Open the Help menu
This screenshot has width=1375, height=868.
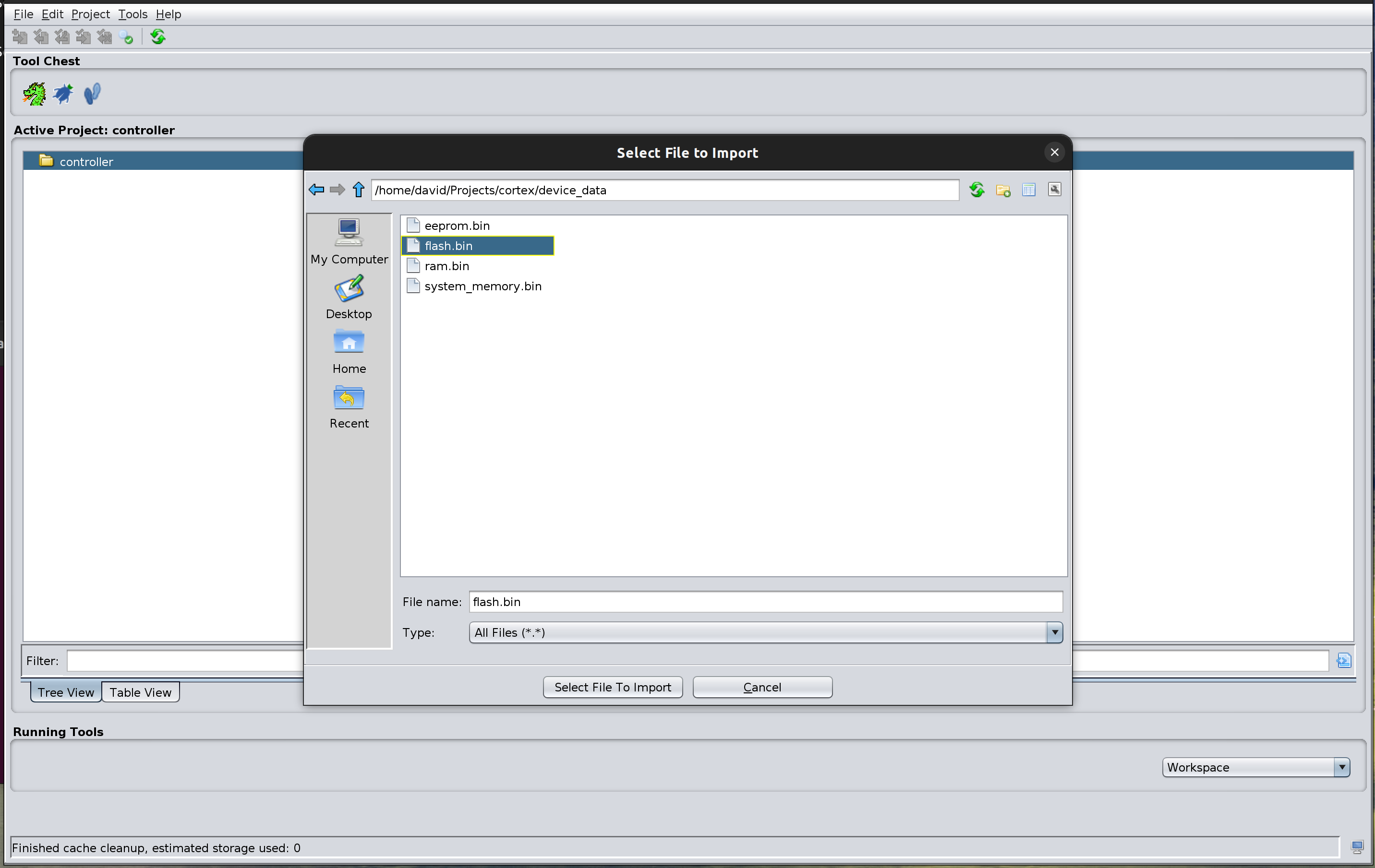click(169, 14)
